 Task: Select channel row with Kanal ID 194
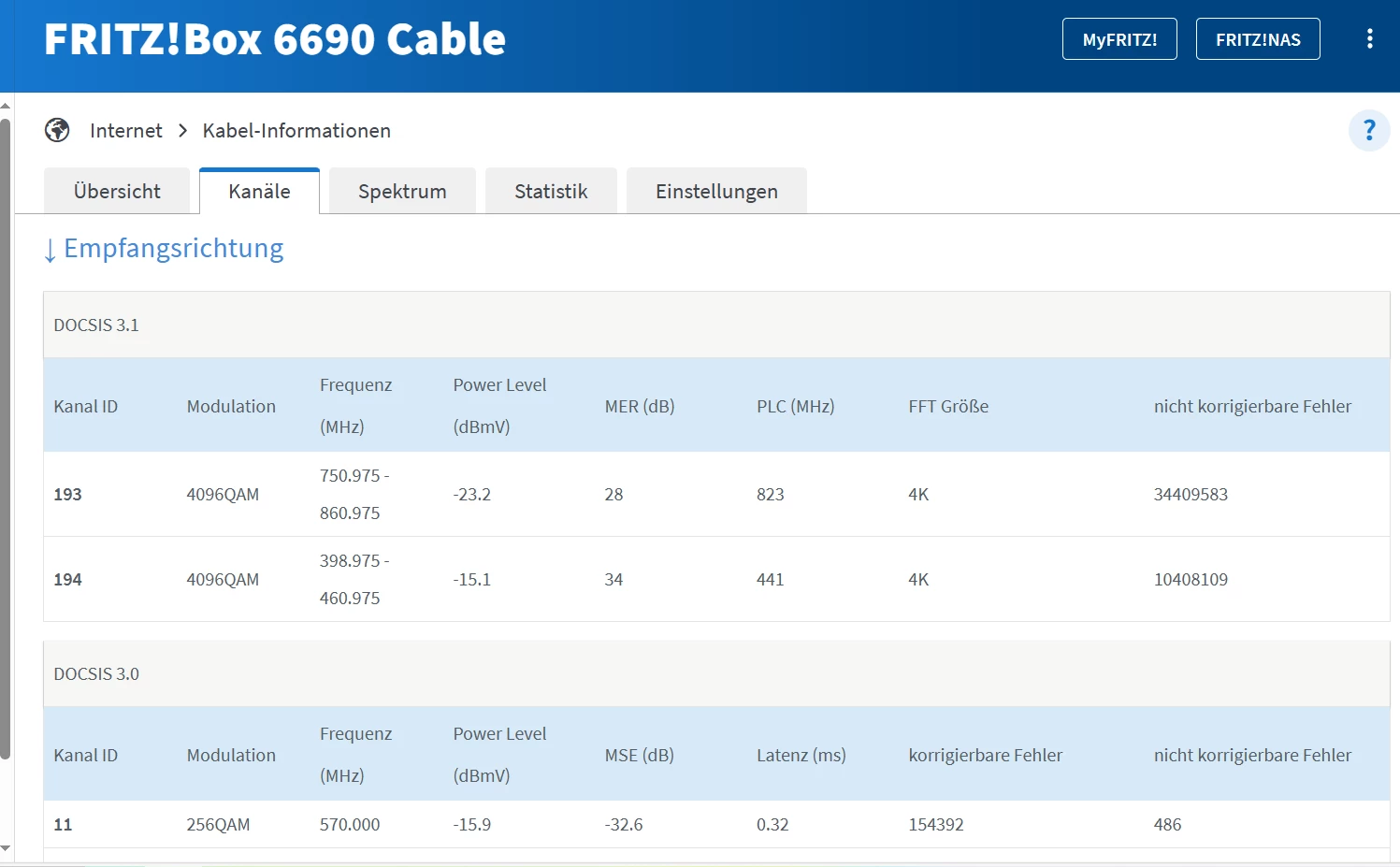tap(67, 579)
